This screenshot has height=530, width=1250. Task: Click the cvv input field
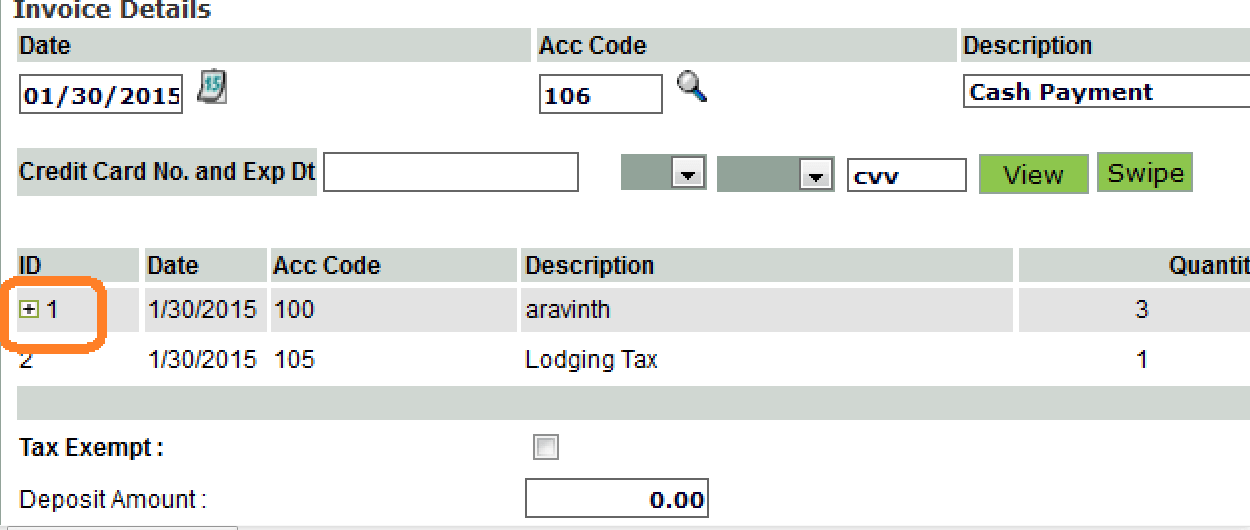point(907,175)
